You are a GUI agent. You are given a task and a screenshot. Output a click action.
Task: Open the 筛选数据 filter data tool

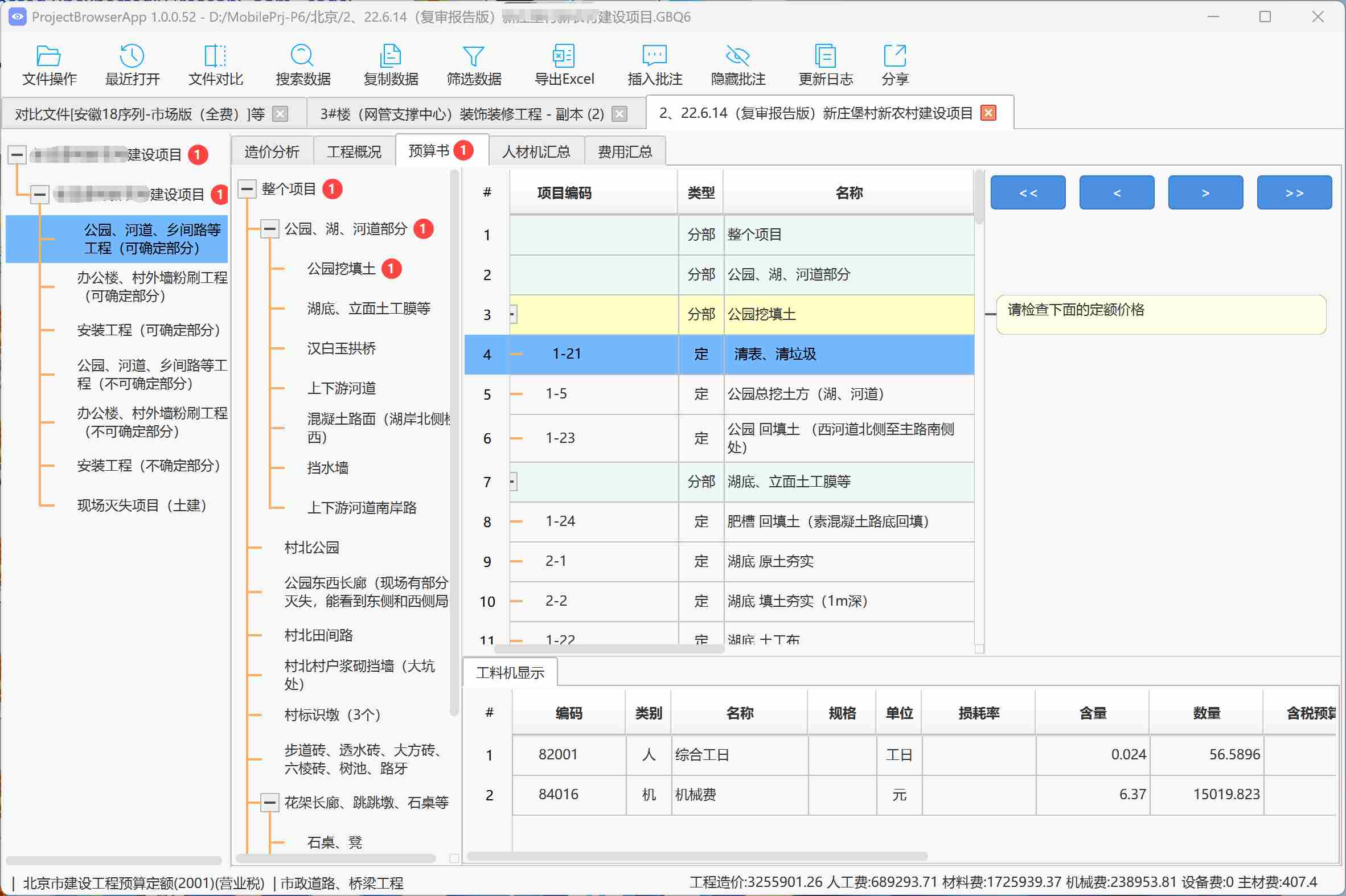tap(474, 64)
